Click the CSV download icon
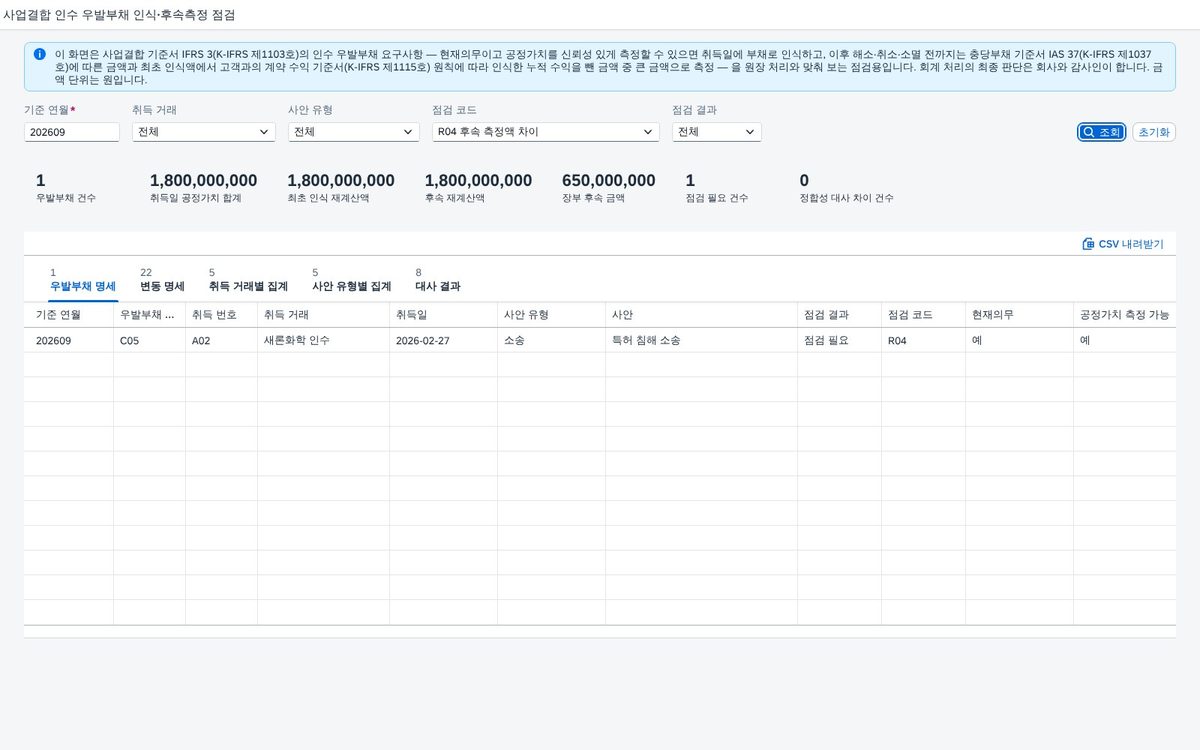 (1088, 244)
